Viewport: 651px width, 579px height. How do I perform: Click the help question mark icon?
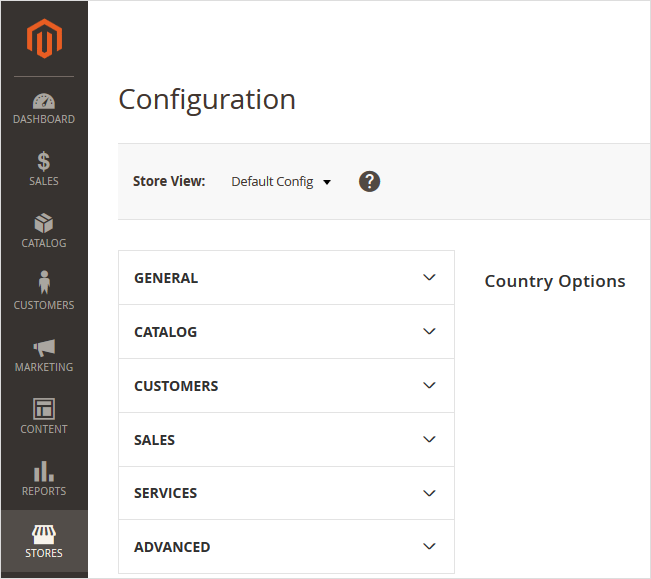click(x=370, y=181)
